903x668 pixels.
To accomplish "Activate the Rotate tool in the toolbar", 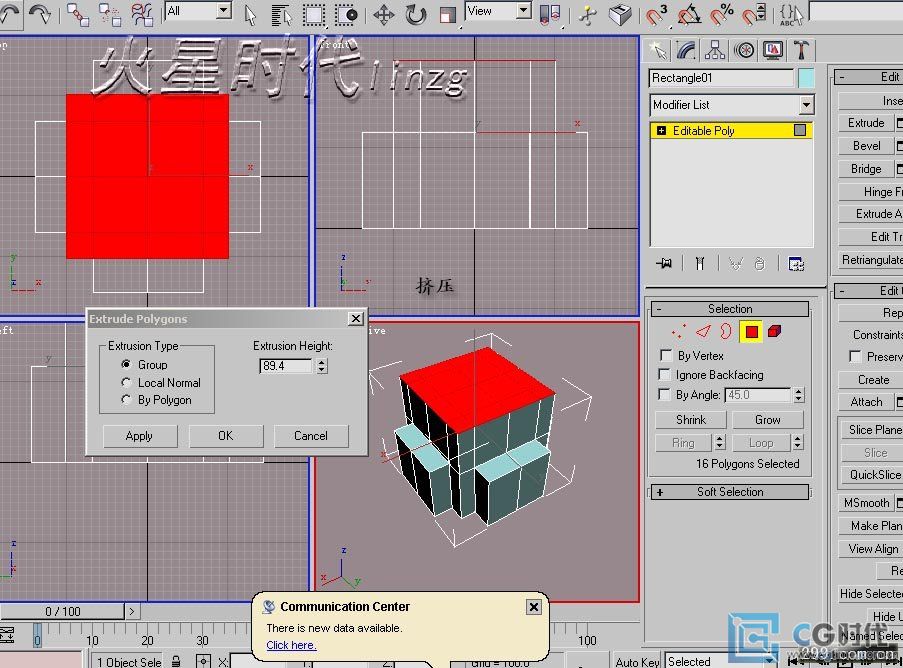I will (416, 14).
